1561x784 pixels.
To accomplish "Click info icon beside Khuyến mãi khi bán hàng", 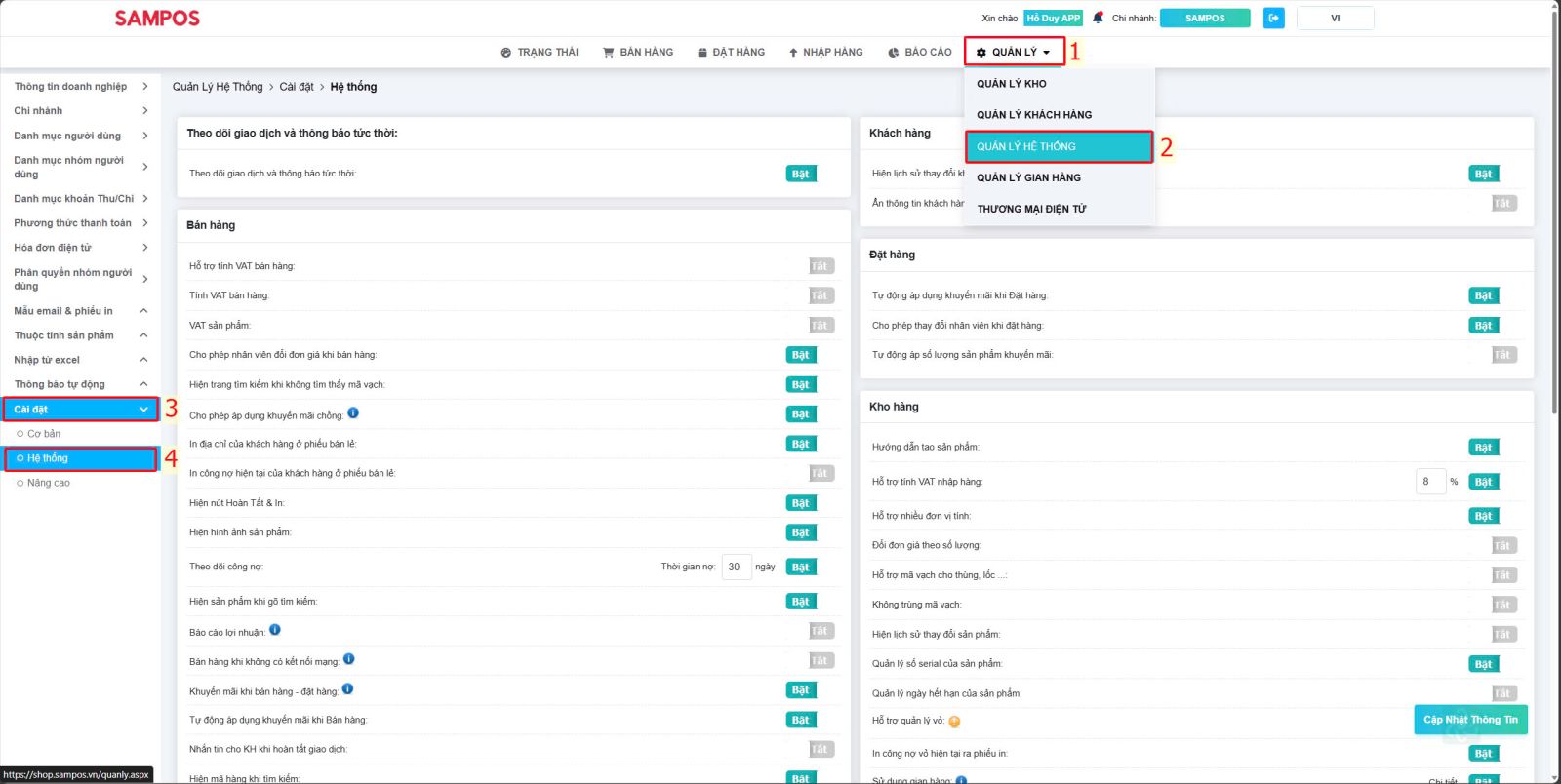I will pos(348,689).
